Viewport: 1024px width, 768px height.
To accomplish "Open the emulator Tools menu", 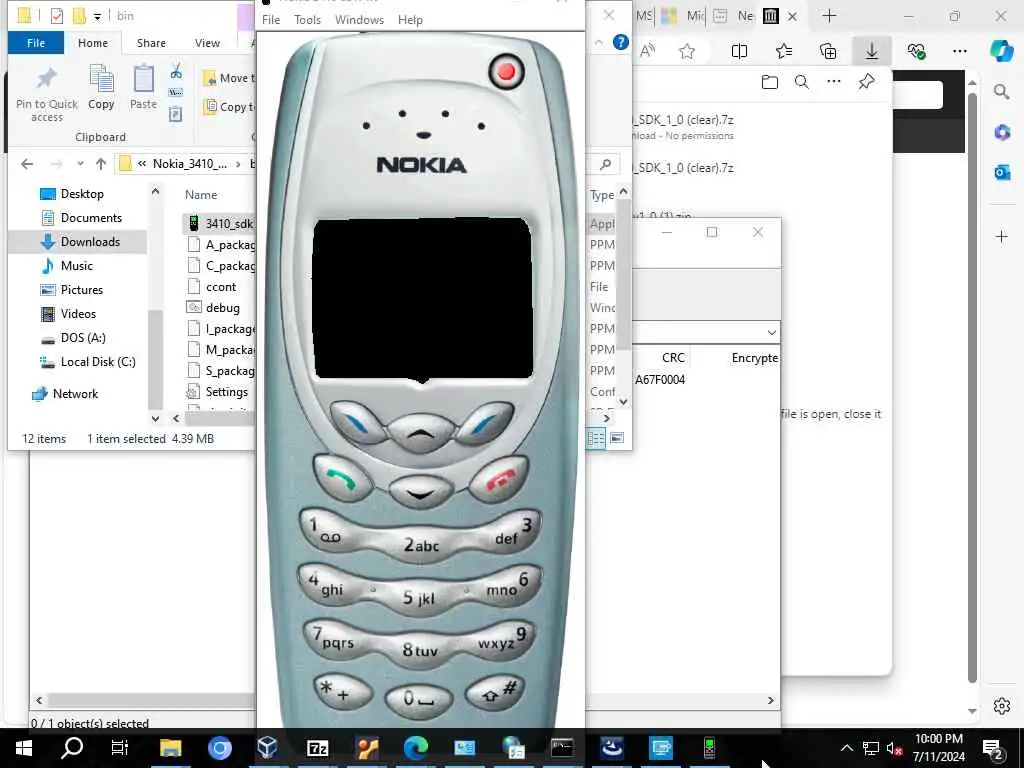I will 308,20.
